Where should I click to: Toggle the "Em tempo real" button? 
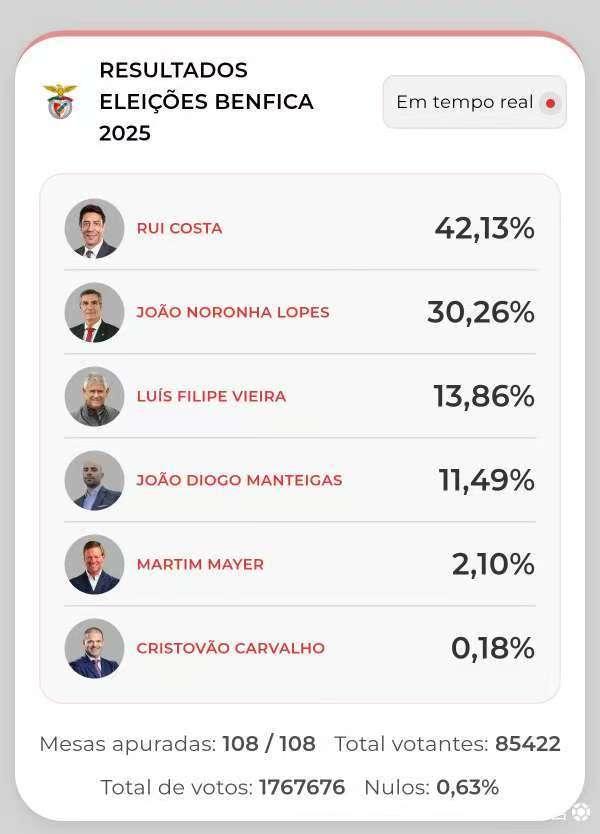[x=474, y=102]
